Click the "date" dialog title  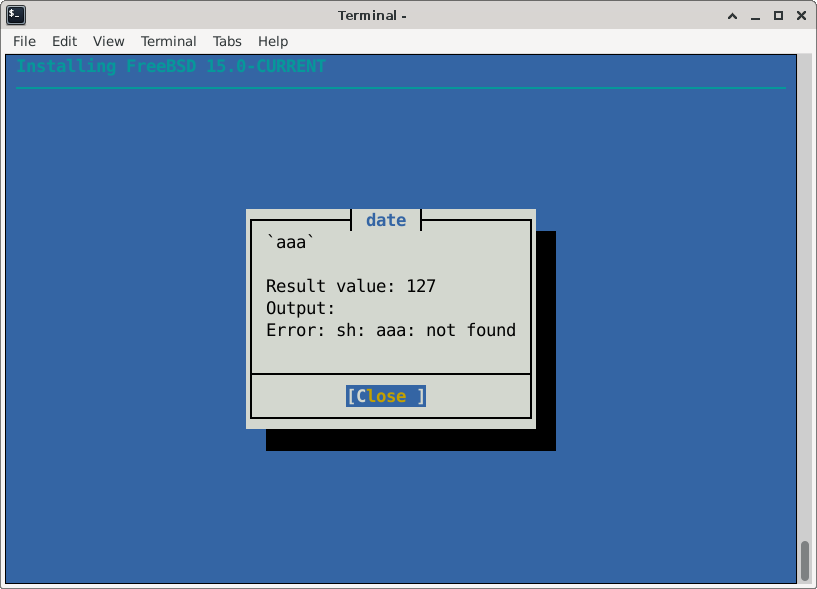(x=386, y=220)
